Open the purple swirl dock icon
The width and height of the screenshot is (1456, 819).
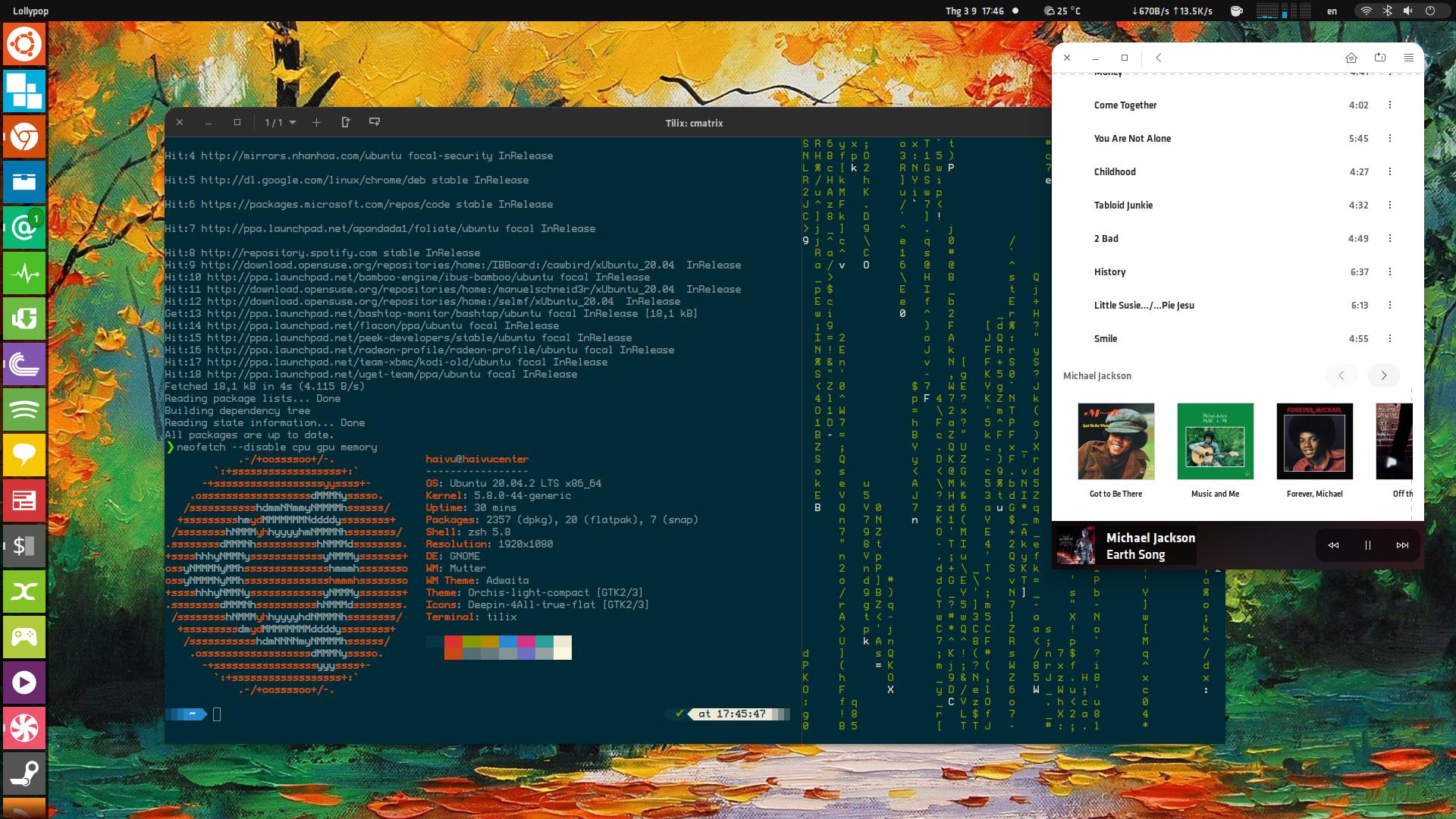click(x=24, y=364)
